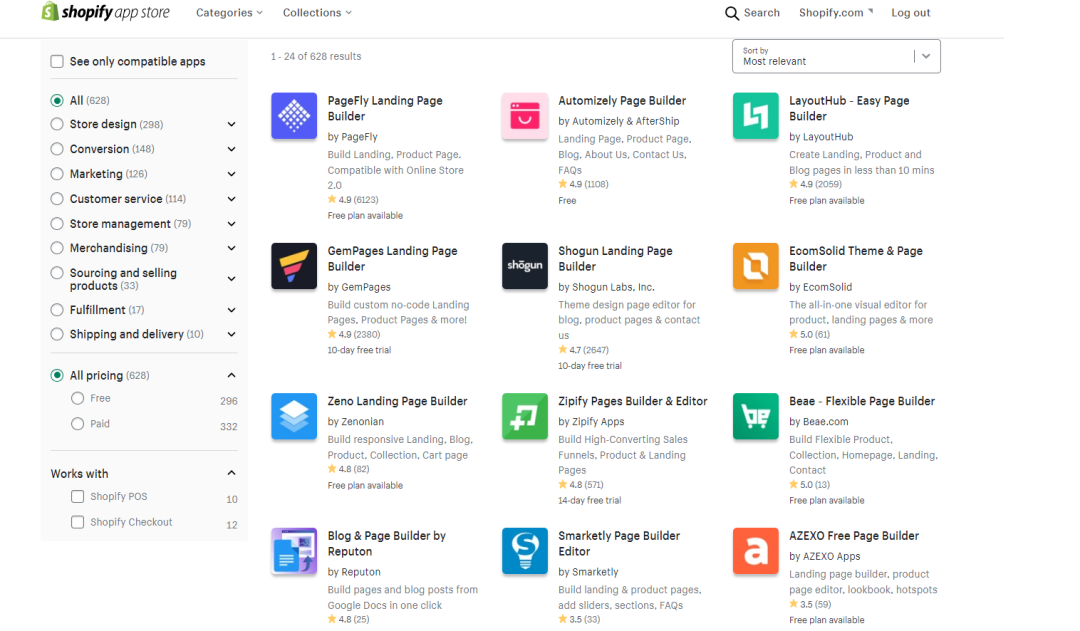Open AZEXO Free Page Builder title
This screenshot has width=1080, height=631.
click(853, 536)
